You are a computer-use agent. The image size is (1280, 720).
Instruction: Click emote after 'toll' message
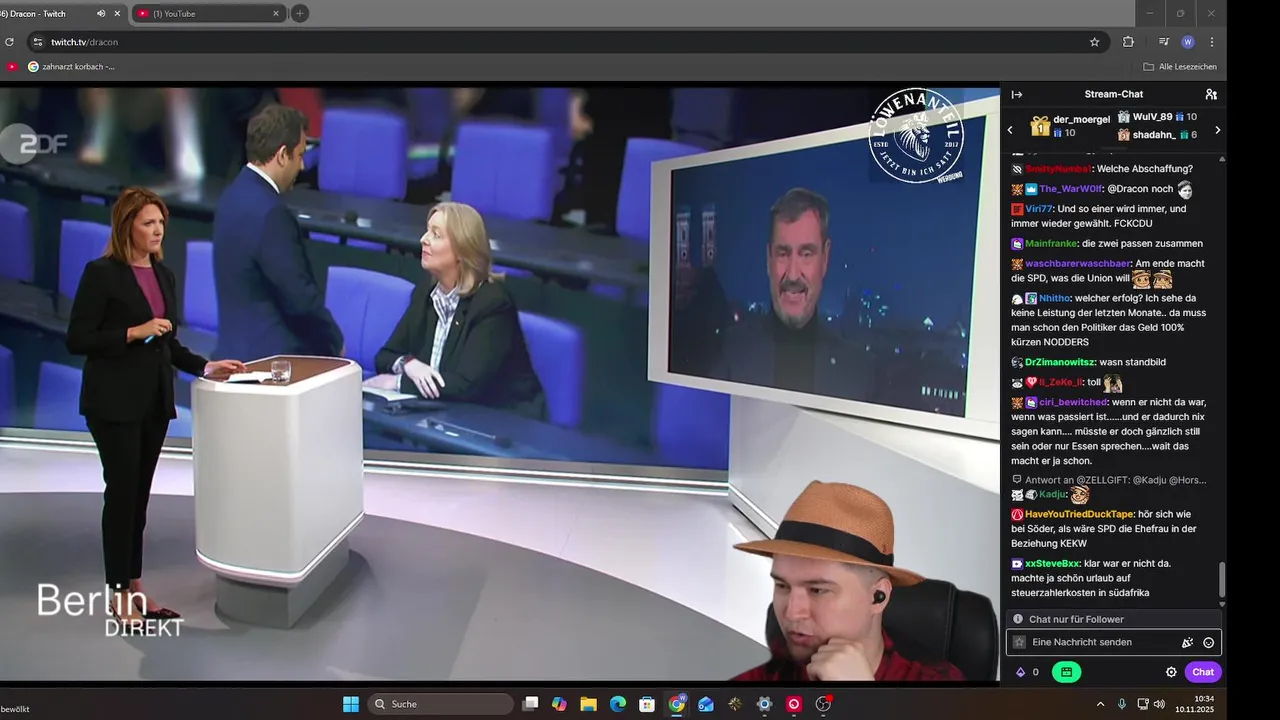[1113, 383]
